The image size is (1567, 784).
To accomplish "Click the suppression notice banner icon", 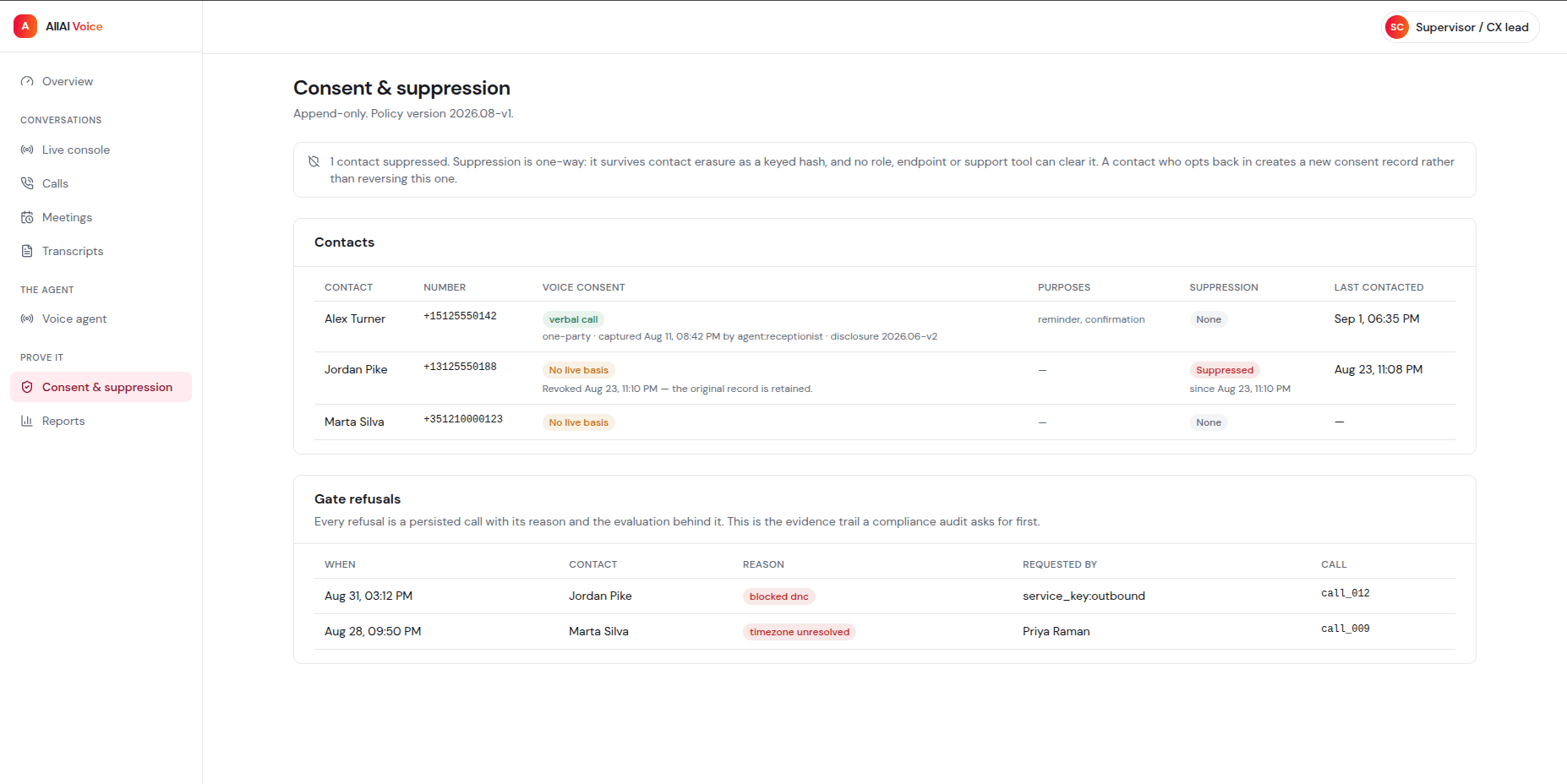I will coord(314,161).
